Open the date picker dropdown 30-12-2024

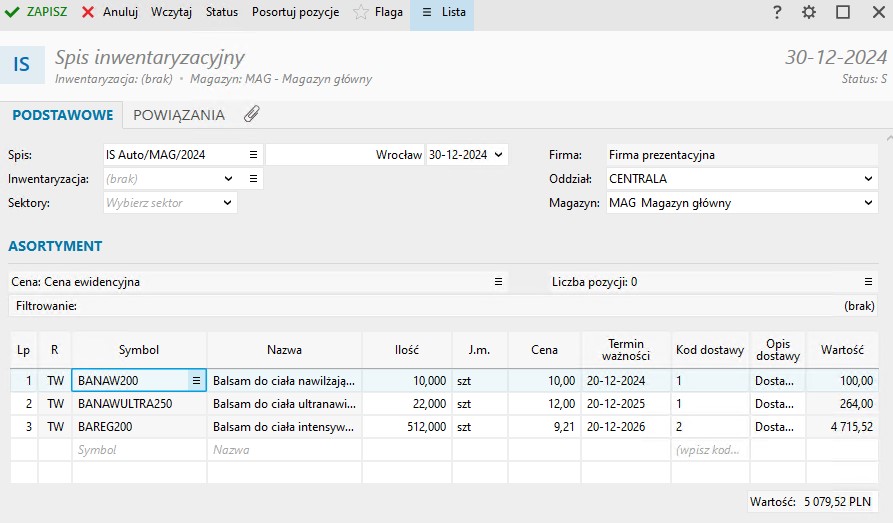tap(499, 155)
